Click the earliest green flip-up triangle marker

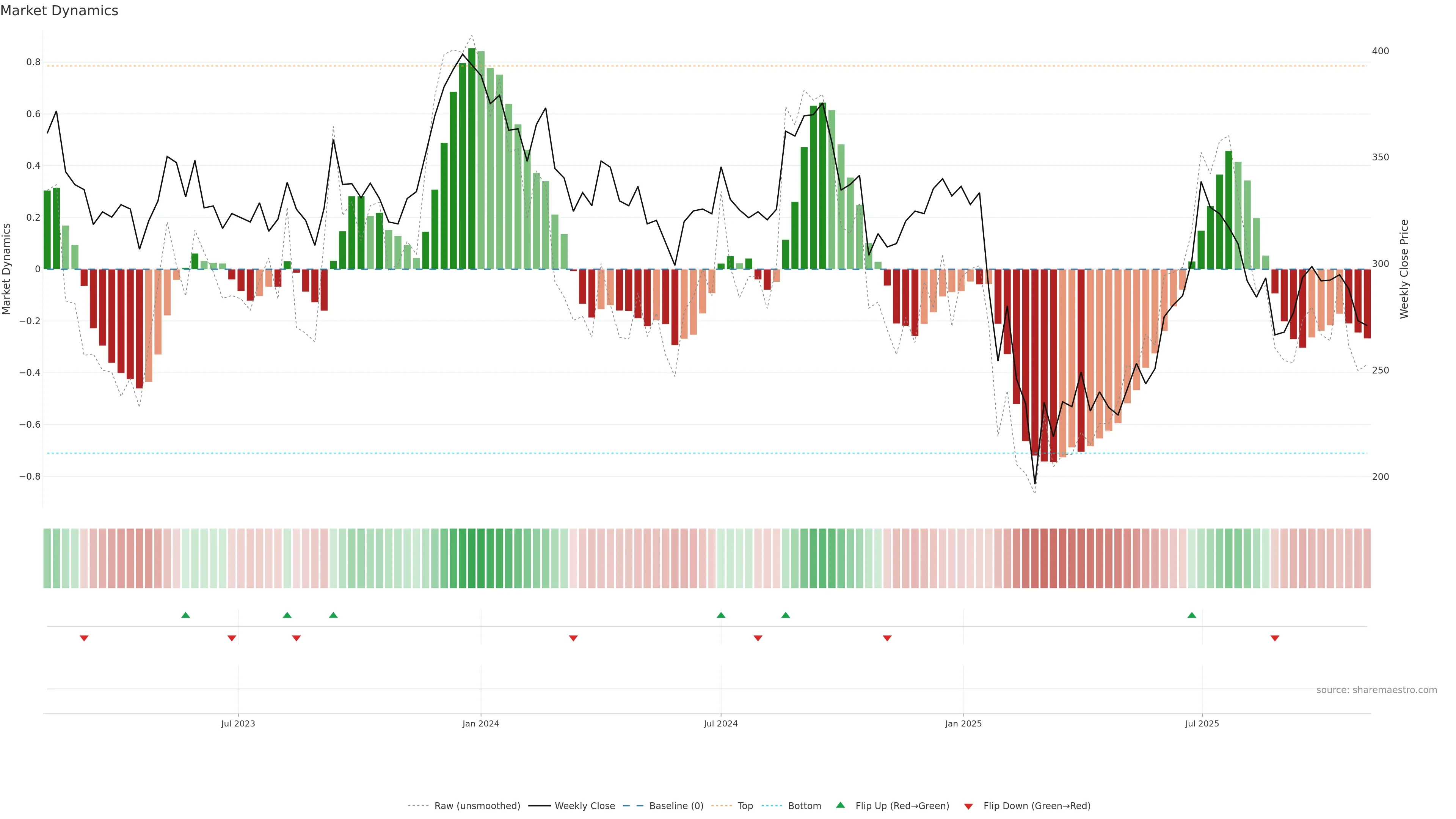[x=185, y=615]
